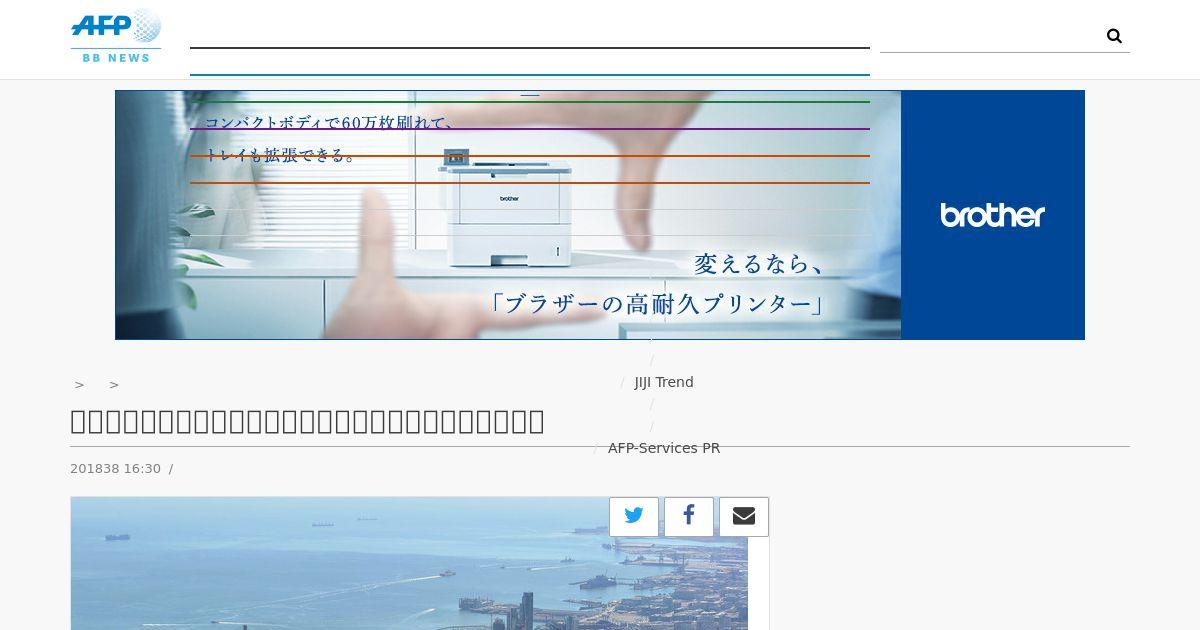The width and height of the screenshot is (1200, 630).
Task: Click the search magnifier icon
Action: (1114, 36)
